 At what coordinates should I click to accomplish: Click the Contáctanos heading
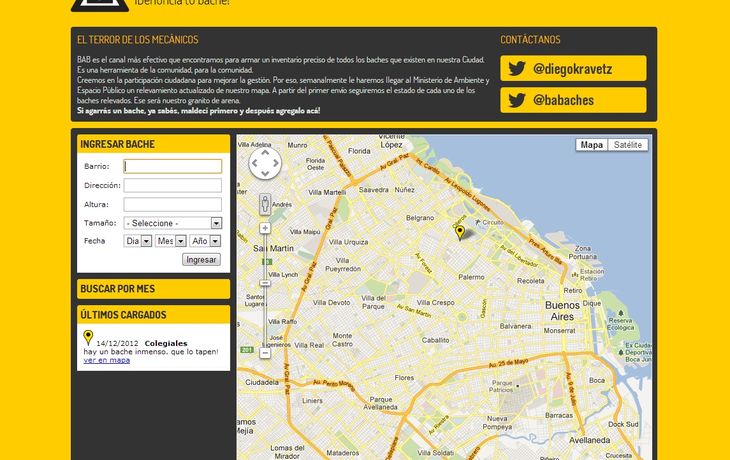pyautogui.click(x=530, y=40)
